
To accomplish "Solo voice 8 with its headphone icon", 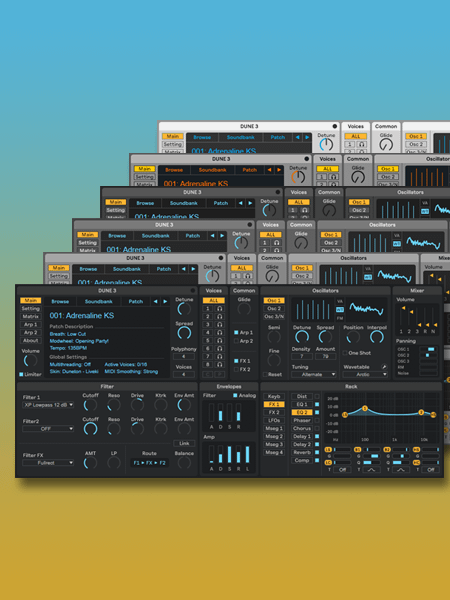I will point(220,365).
